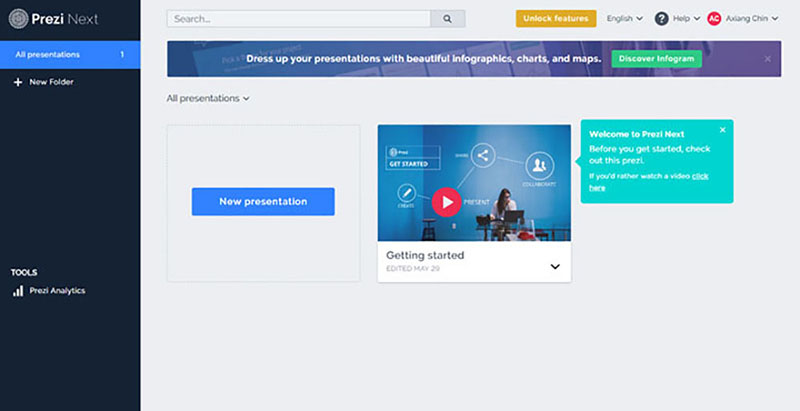Create a New Folder in the sidebar
This screenshot has width=800, height=411.
44,82
